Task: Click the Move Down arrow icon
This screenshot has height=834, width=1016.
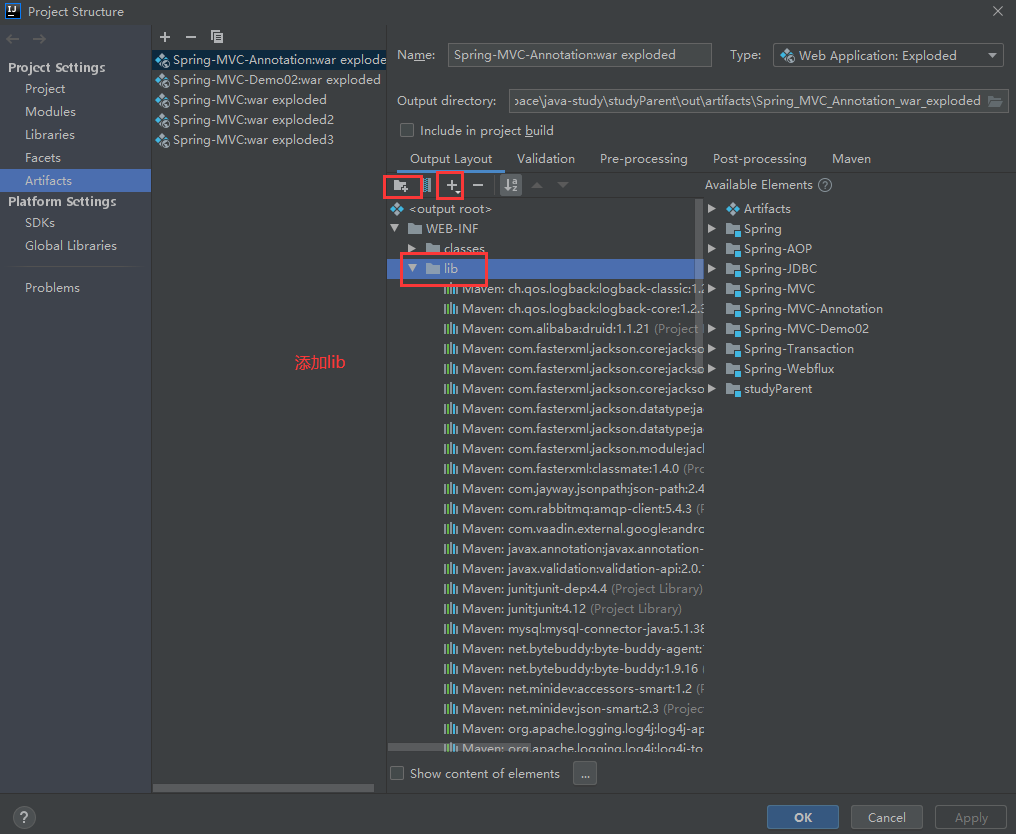Action: click(x=563, y=185)
